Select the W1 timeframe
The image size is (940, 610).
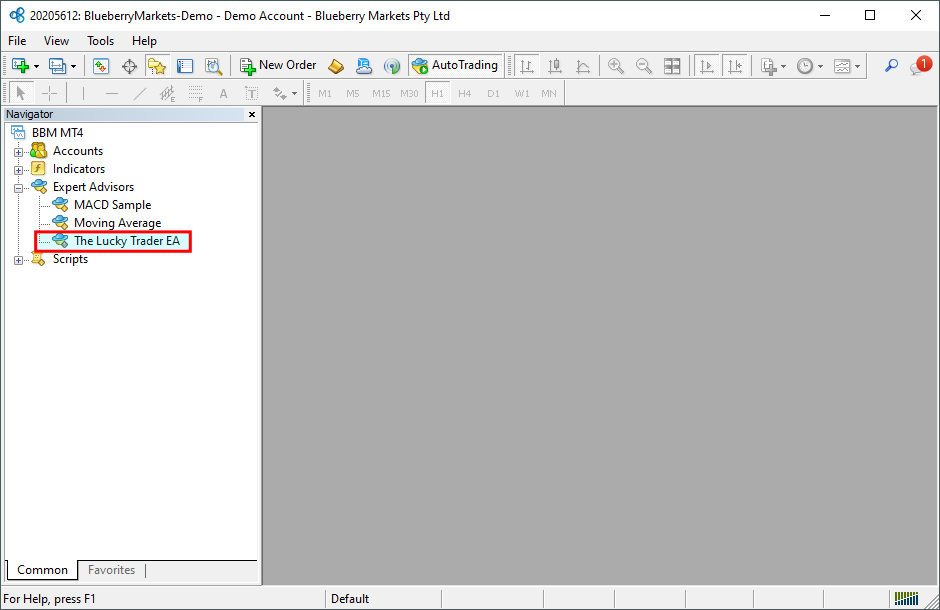point(522,93)
